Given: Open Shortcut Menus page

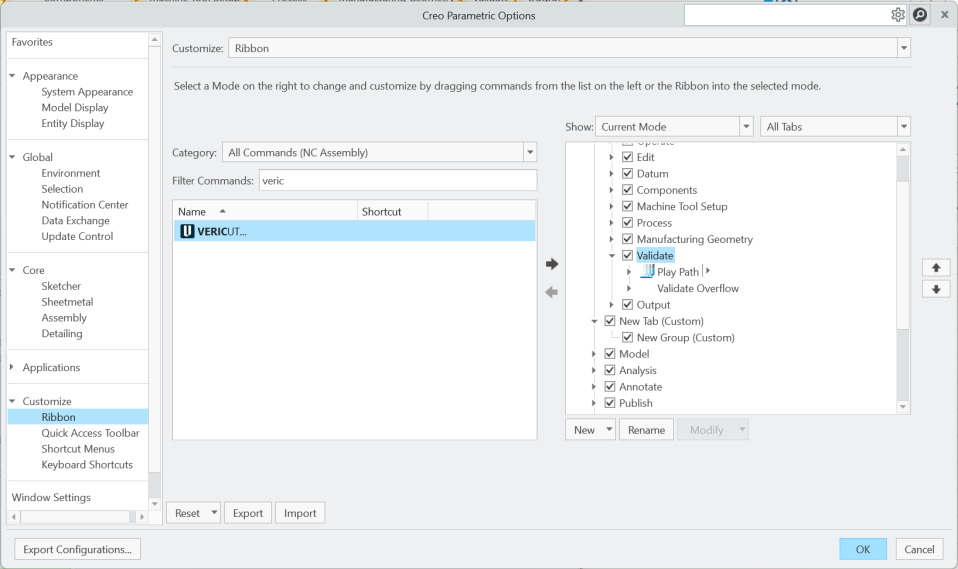Looking at the screenshot, I should (x=78, y=449).
